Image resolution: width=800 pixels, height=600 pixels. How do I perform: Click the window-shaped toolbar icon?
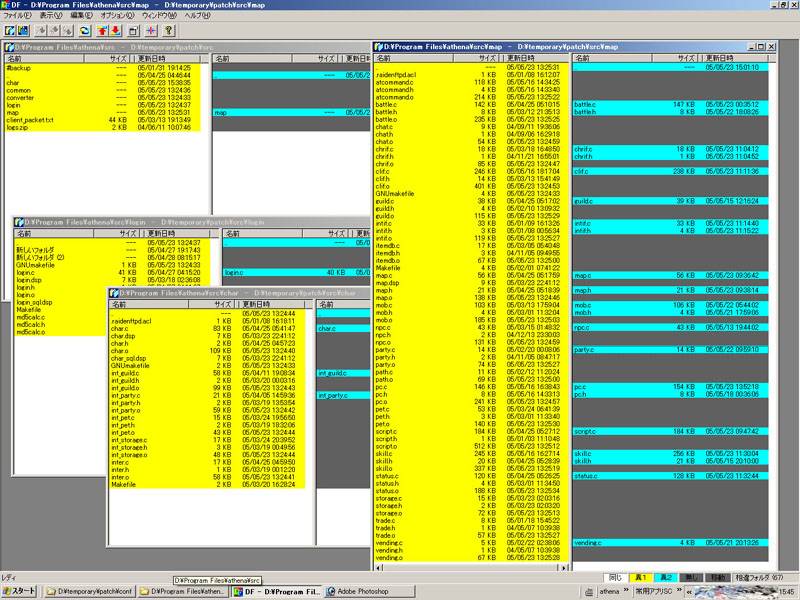pos(134,31)
